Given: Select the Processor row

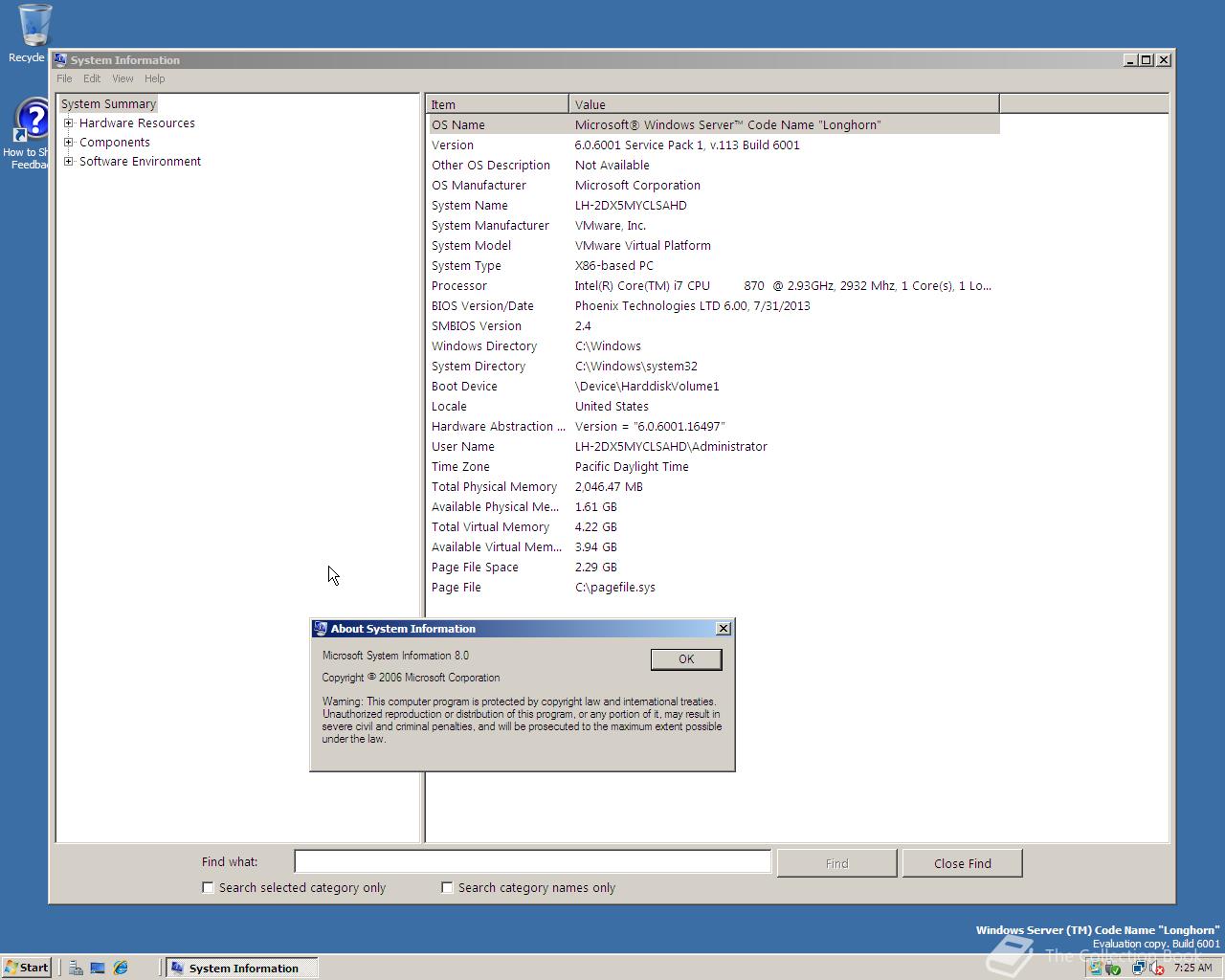Looking at the screenshot, I should click(713, 286).
